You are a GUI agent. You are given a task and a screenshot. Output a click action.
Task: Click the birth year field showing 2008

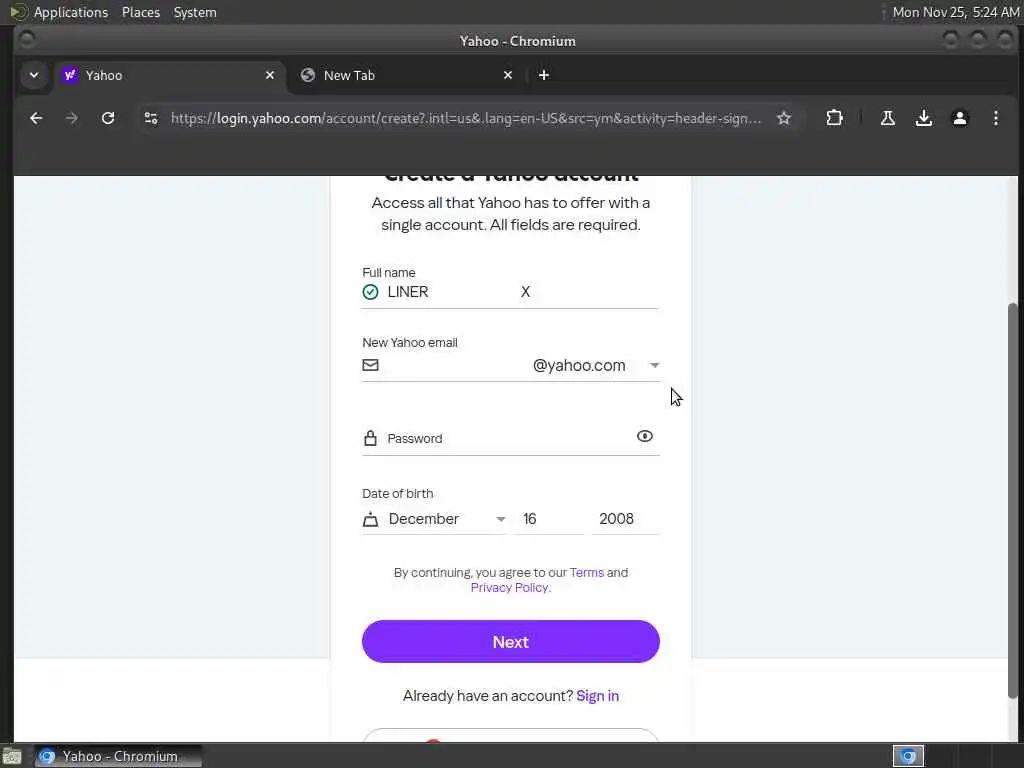tap(626, 519)
